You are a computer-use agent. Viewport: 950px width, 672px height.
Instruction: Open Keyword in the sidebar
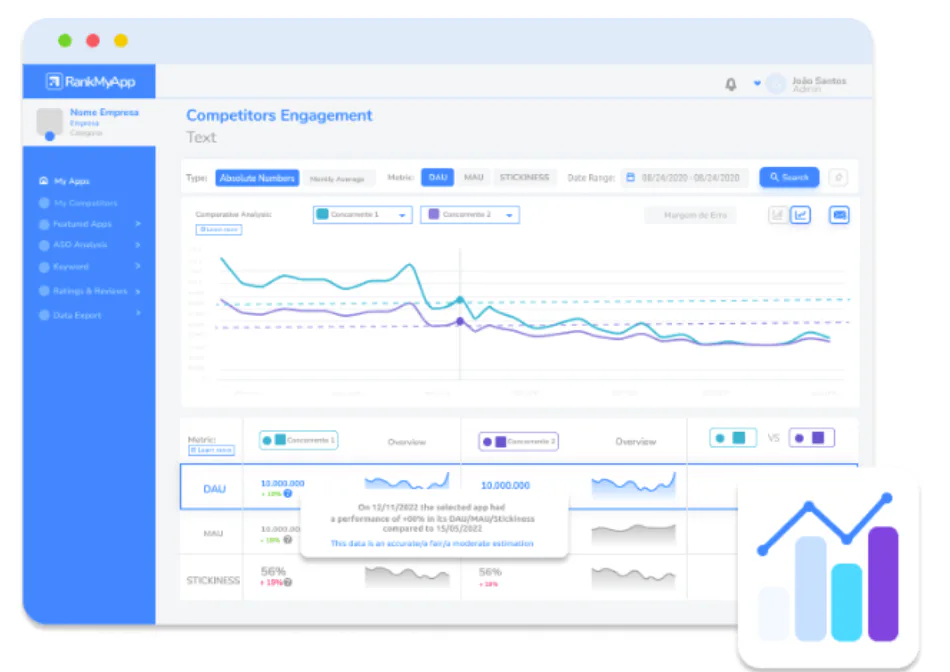[71, 267]
